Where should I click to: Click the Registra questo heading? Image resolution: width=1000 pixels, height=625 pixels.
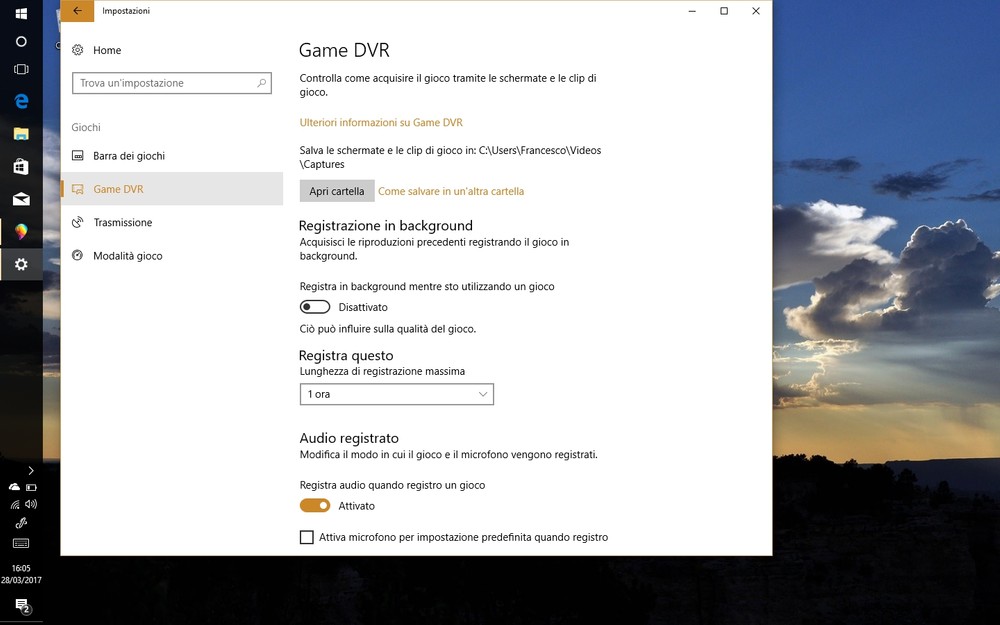[346, 356]
